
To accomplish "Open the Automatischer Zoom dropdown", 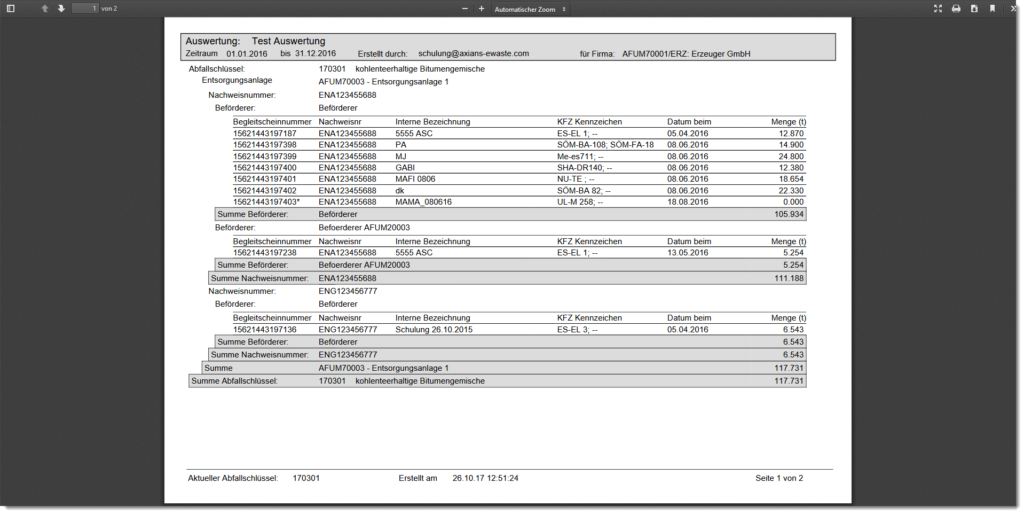I will click(x=530, y=9).
